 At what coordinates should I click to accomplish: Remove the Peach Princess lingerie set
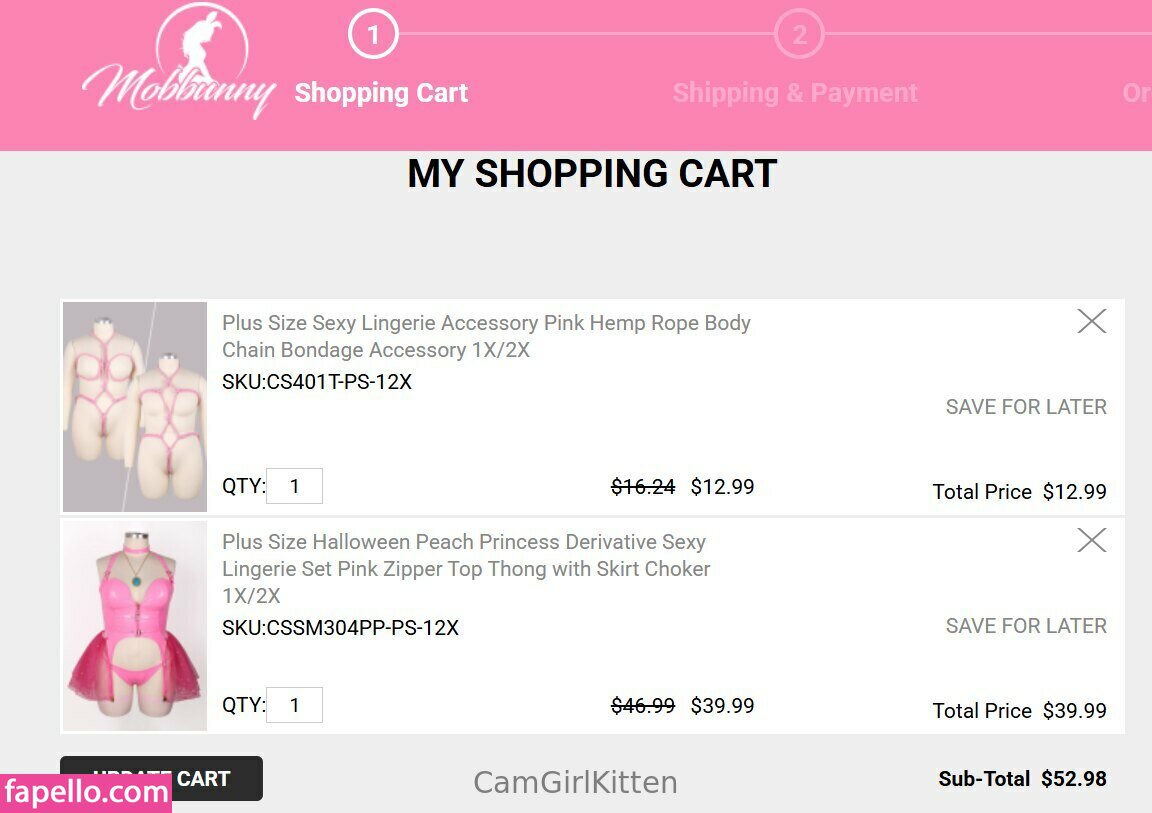tap(1092, 540)
